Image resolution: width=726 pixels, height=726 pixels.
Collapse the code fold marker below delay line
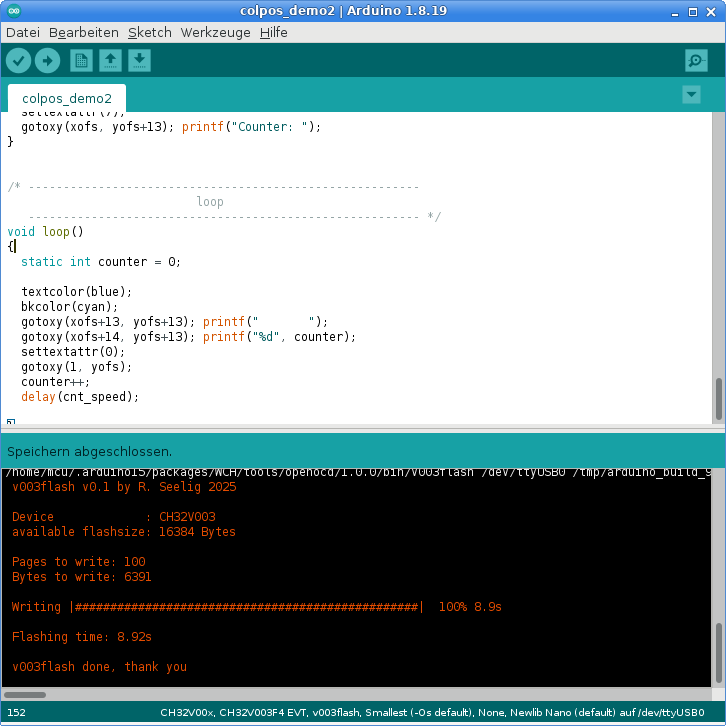11,423
